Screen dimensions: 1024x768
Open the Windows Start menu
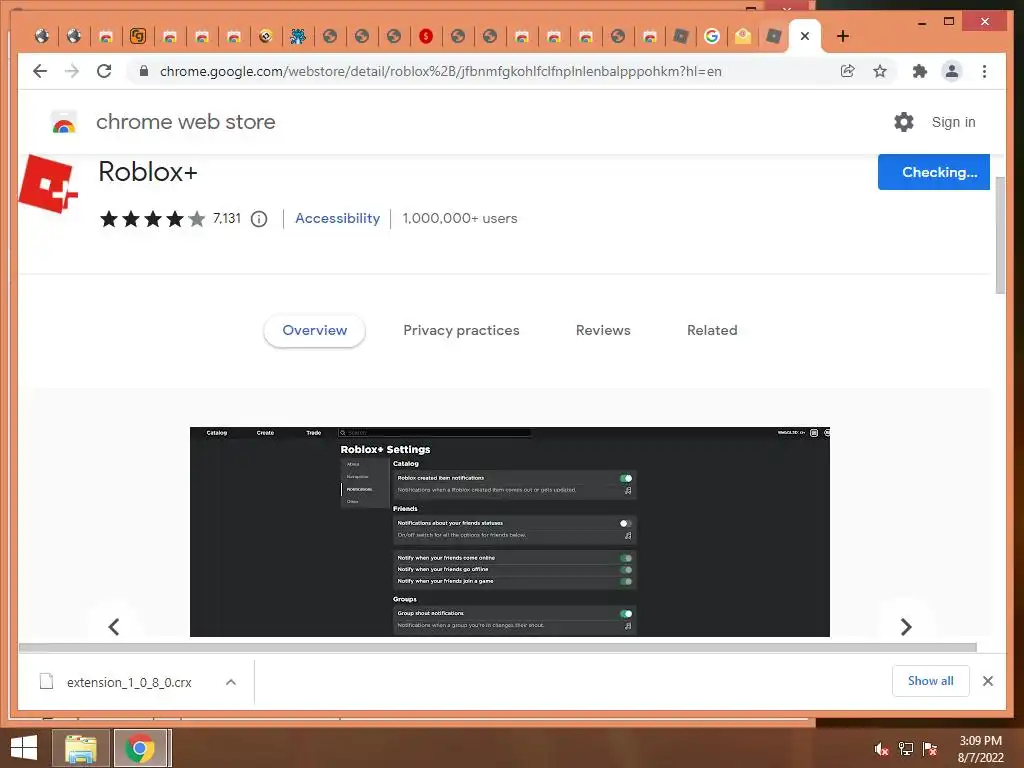[x=24, y=748]
